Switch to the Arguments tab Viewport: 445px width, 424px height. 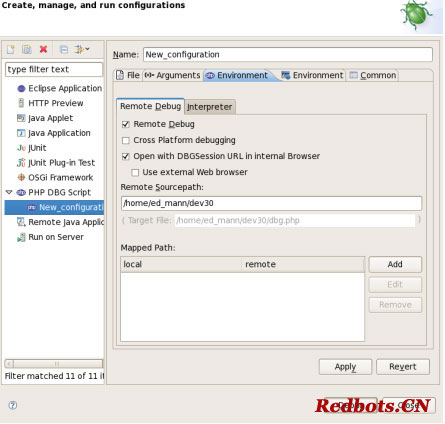[172, 75]
